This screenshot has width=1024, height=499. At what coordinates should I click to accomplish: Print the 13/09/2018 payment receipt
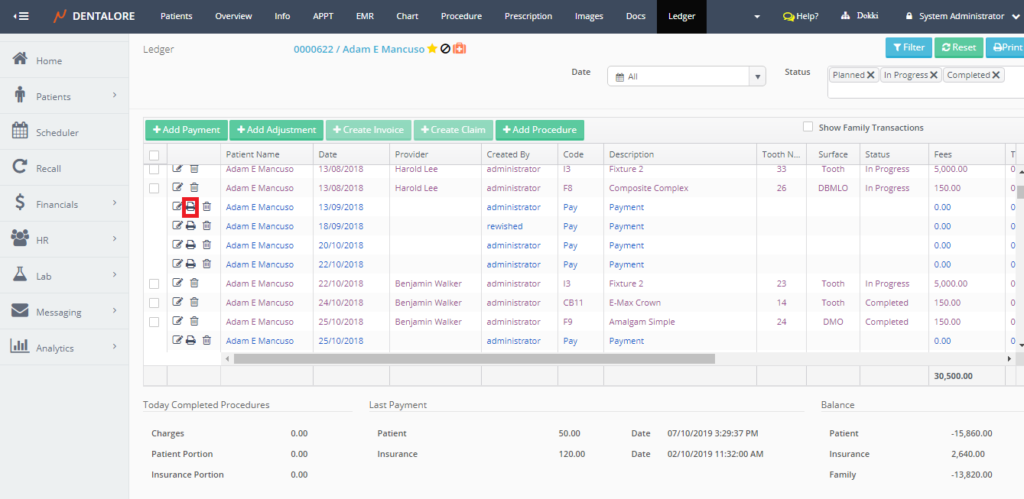coord(191,207)
